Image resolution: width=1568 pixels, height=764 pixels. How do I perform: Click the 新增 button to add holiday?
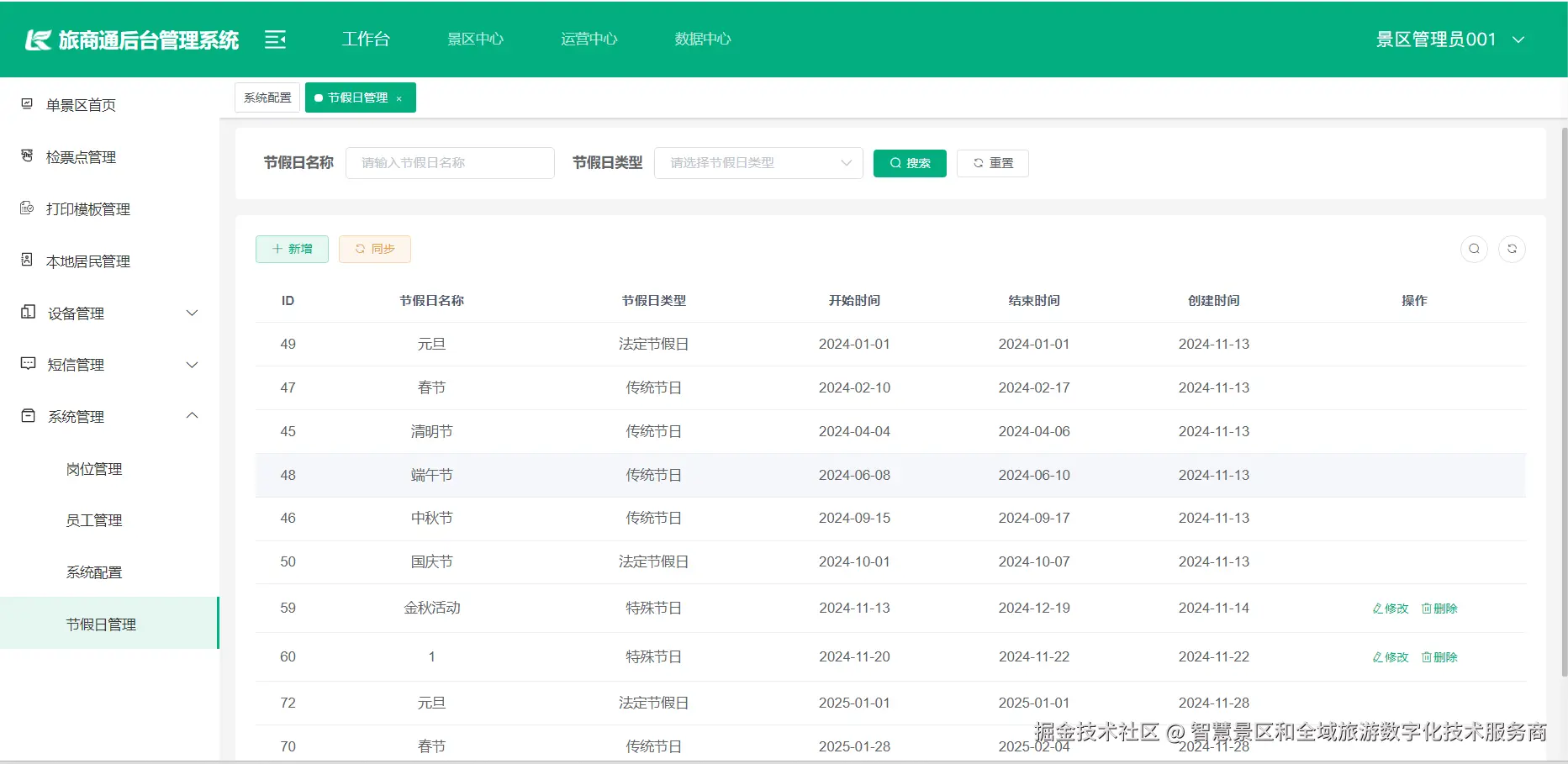coord(292,249)
